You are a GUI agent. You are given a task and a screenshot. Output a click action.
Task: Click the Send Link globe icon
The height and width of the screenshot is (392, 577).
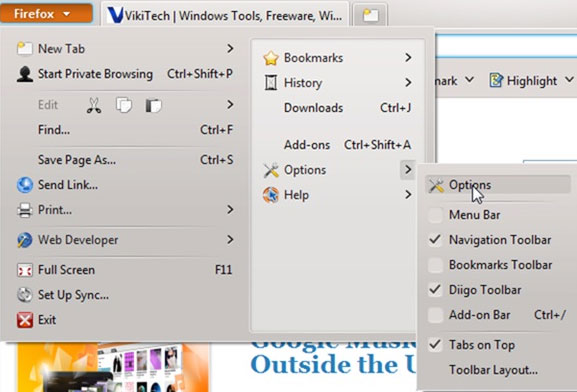click(x=25, y=185)
